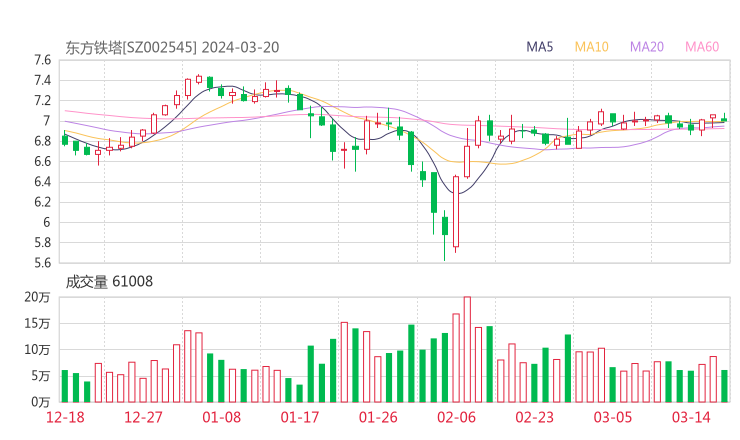Click the last green volume bar at right edge
The width and height of the screenshot is (740, 440).
(724, 386)
